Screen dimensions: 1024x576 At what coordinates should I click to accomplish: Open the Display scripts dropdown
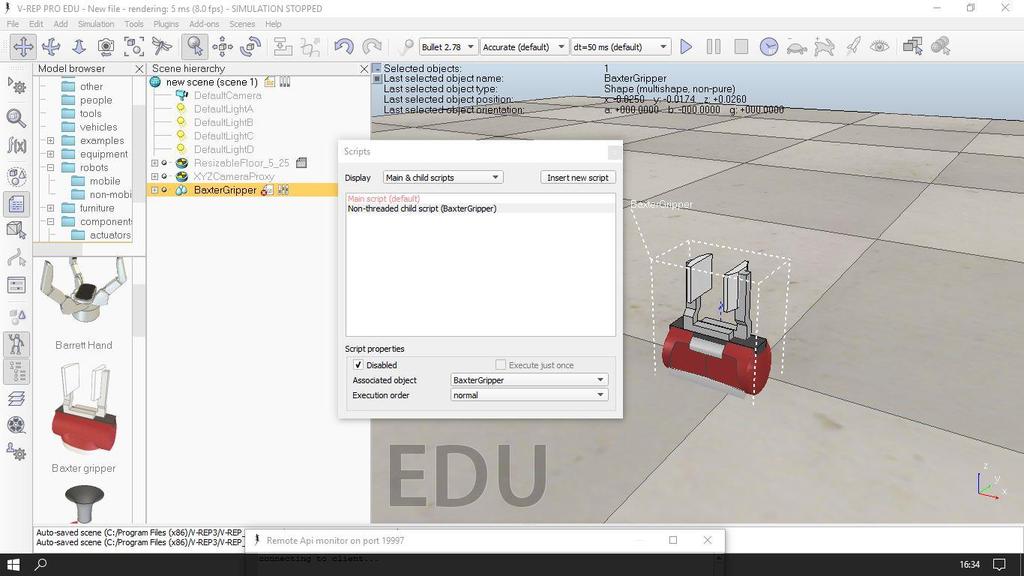point(443,178)
